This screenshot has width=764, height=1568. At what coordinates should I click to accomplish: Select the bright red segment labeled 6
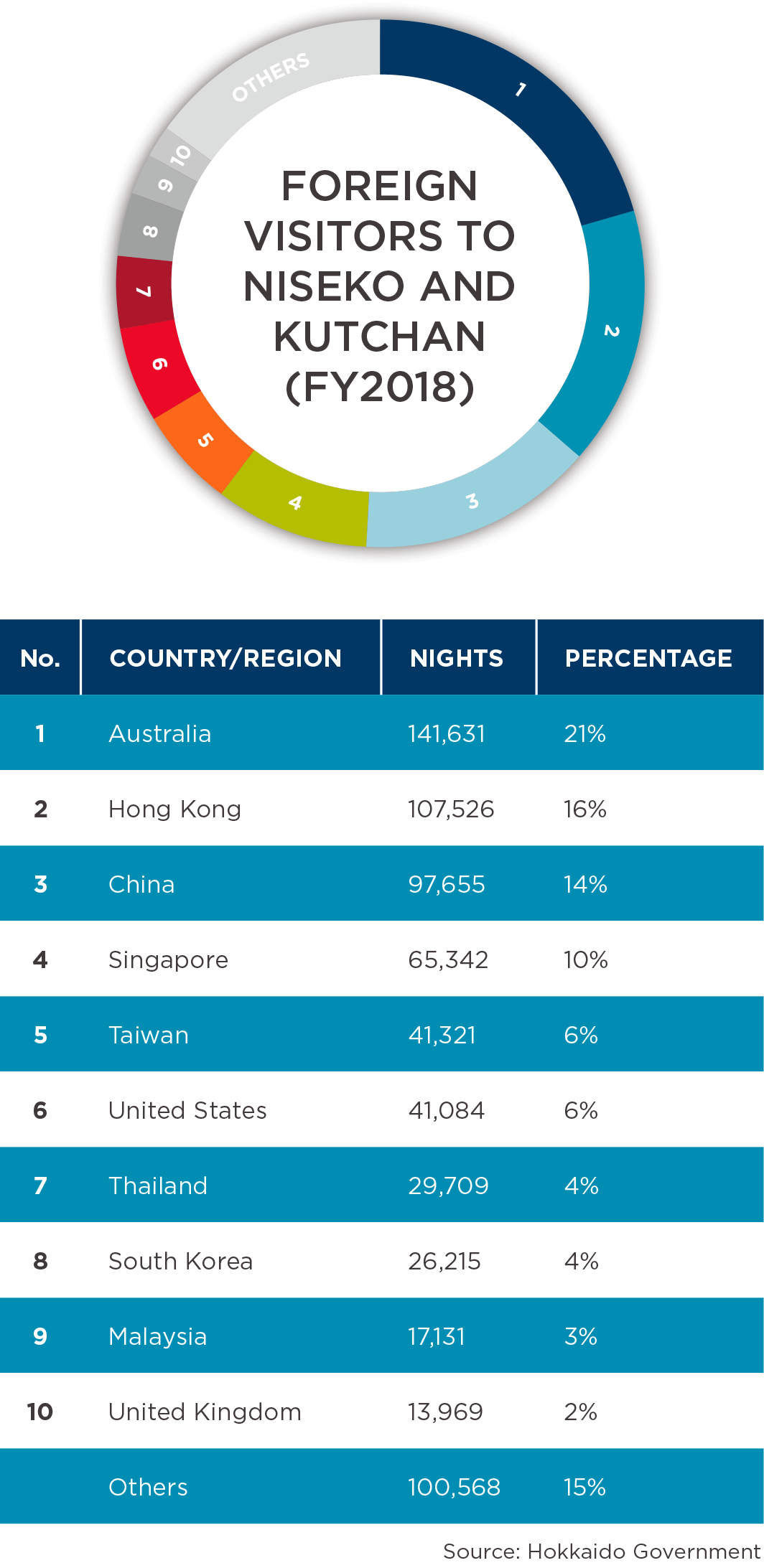click(x=159, y=365)
